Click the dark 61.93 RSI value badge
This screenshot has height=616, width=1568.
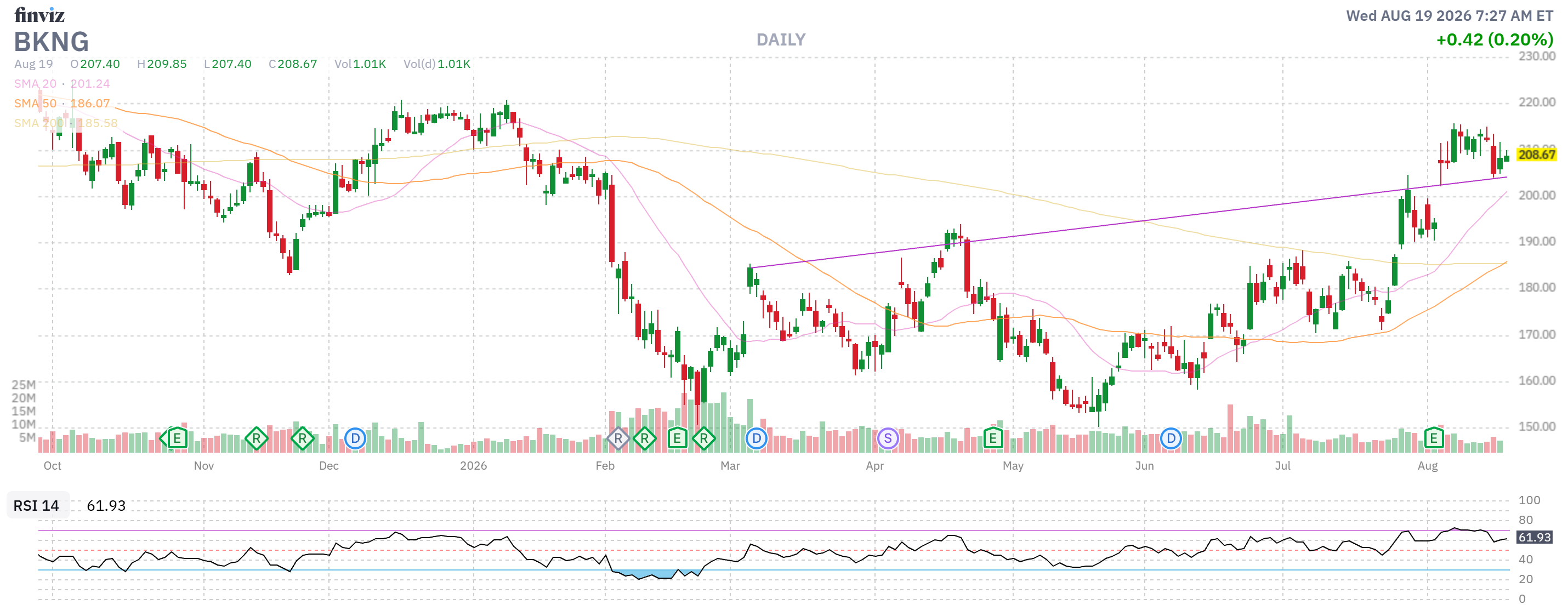1535,538
